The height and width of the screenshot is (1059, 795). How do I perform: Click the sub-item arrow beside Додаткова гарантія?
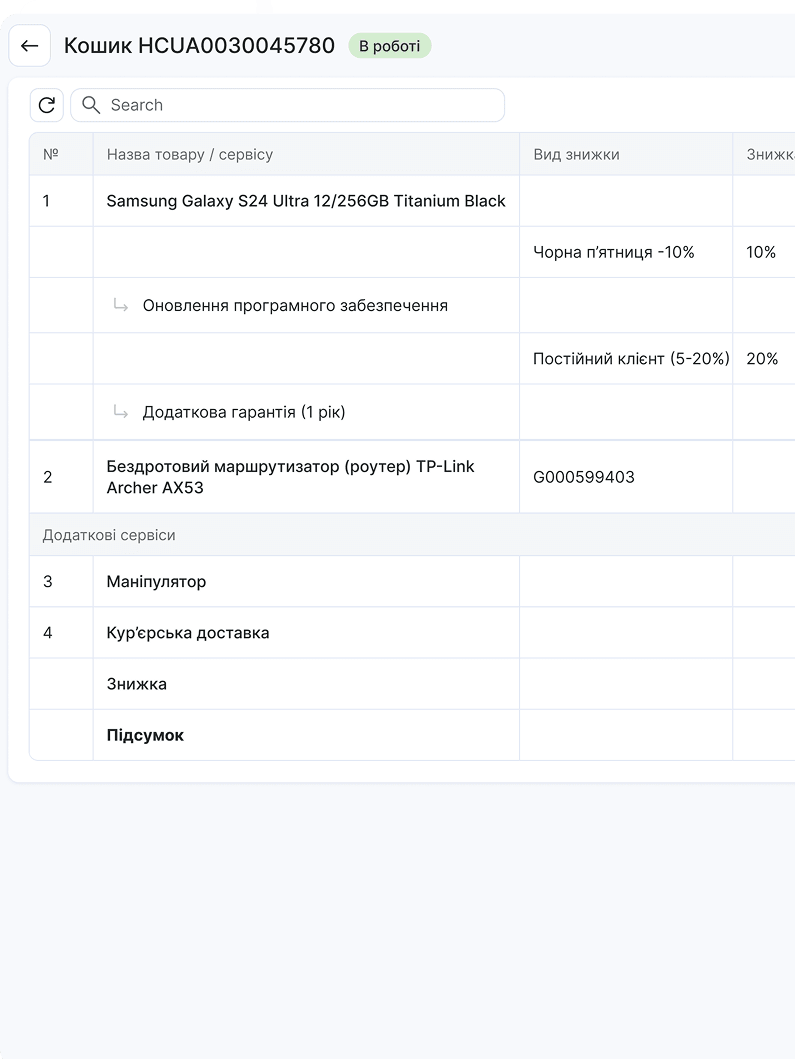tap(121, 411)
